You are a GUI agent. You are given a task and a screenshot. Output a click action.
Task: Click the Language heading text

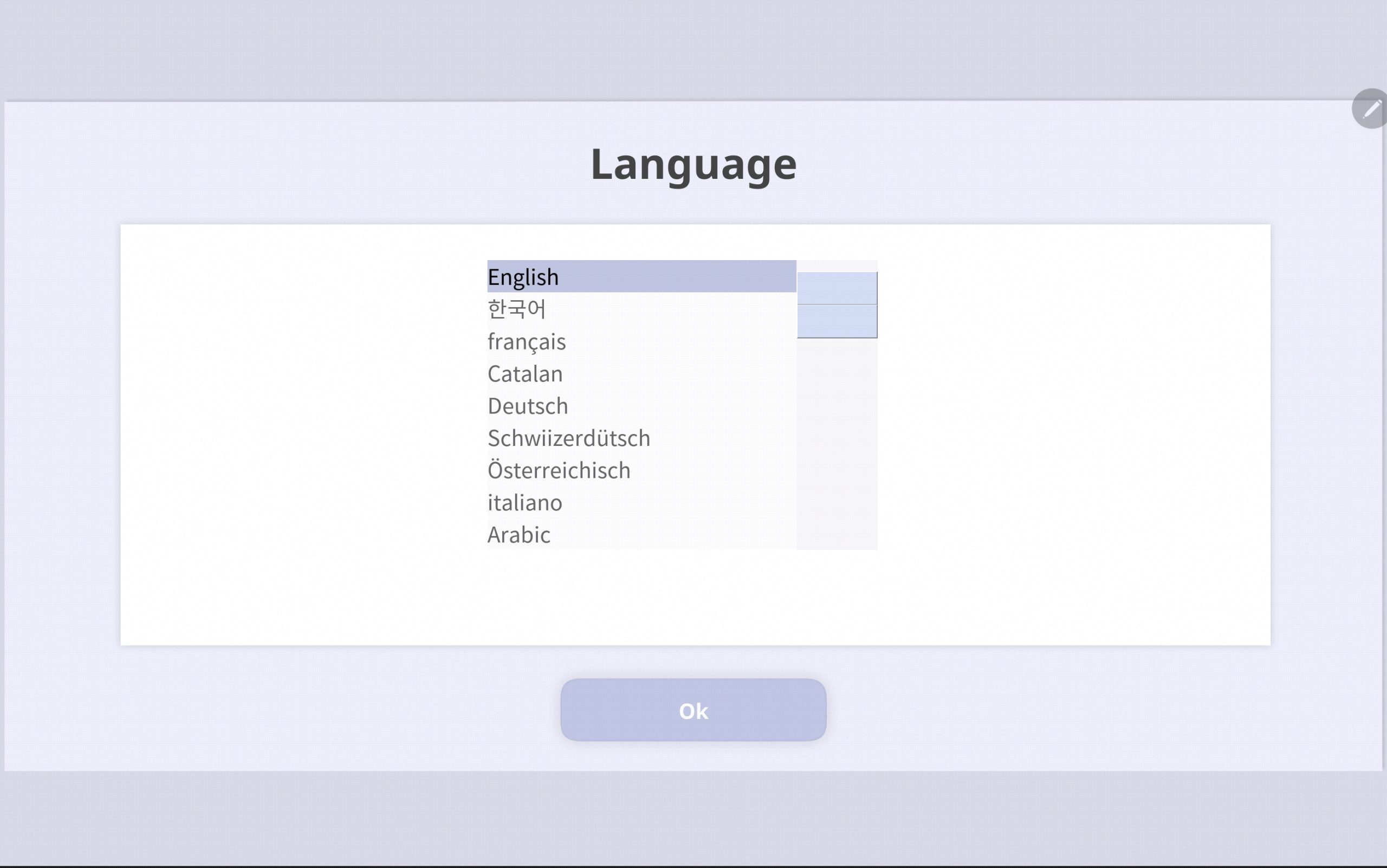pyautogui.click(x=693, y=165)
